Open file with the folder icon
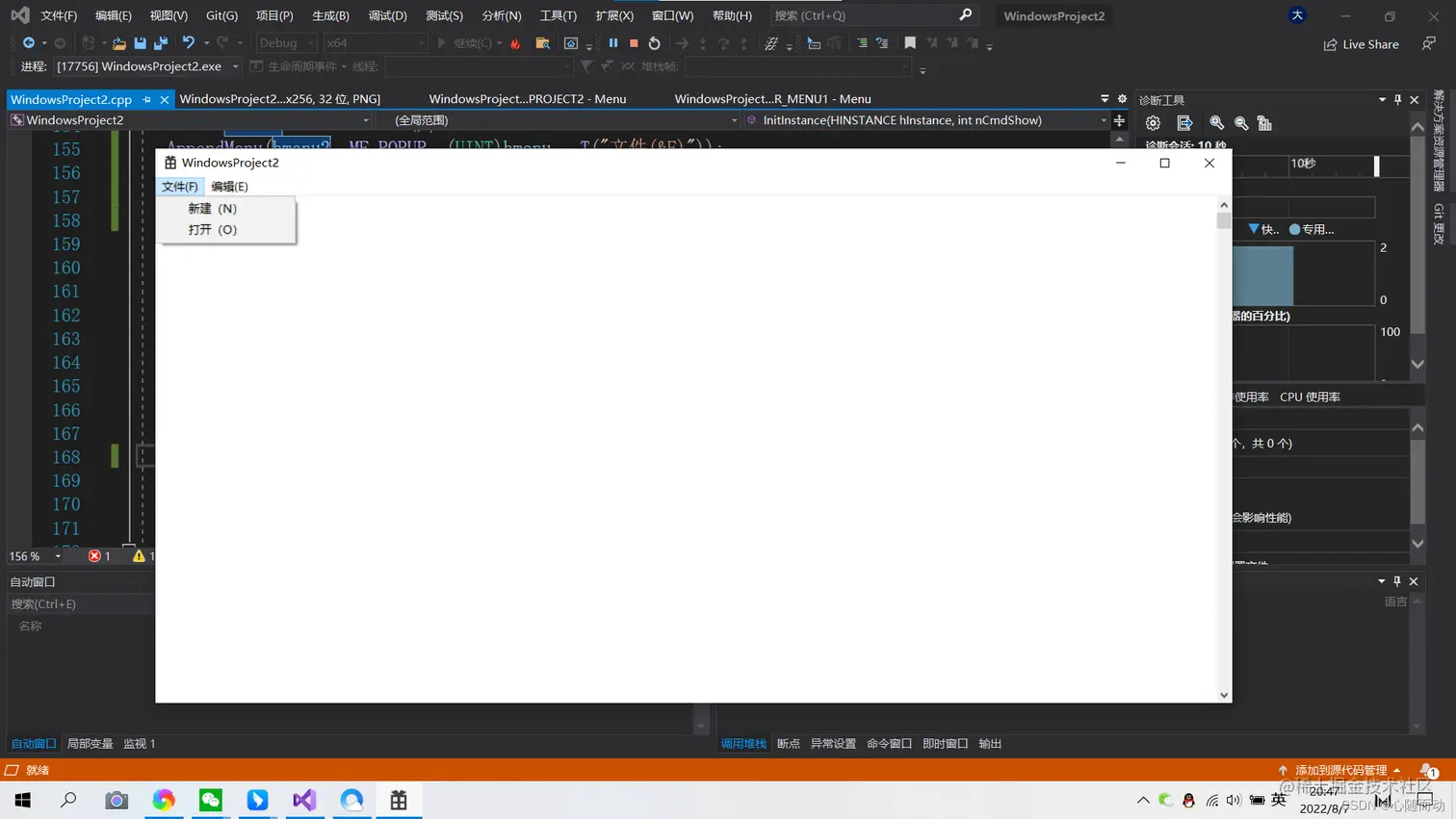Screen dimensions: 1456x819 click(x=119, y=43)
